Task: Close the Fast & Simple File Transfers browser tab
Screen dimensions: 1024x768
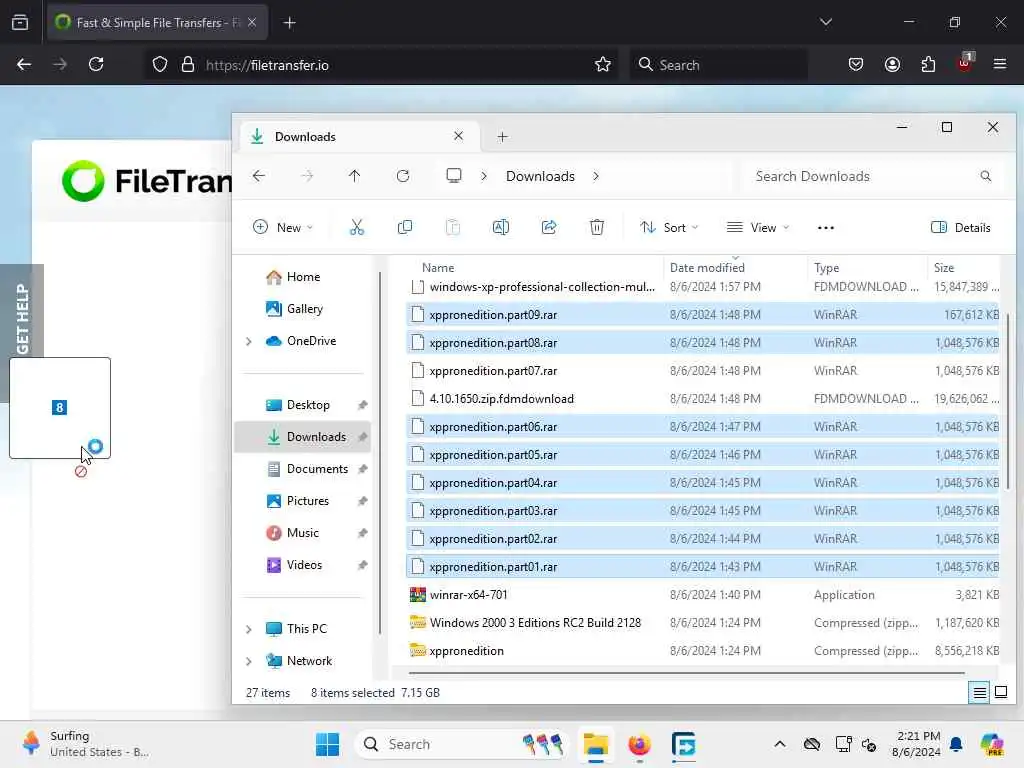Action: point(252,22)
